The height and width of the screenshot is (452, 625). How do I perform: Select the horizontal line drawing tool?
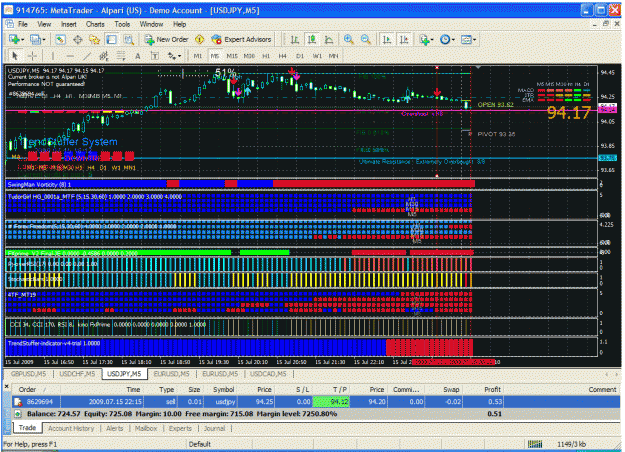[x=70, y=56]
